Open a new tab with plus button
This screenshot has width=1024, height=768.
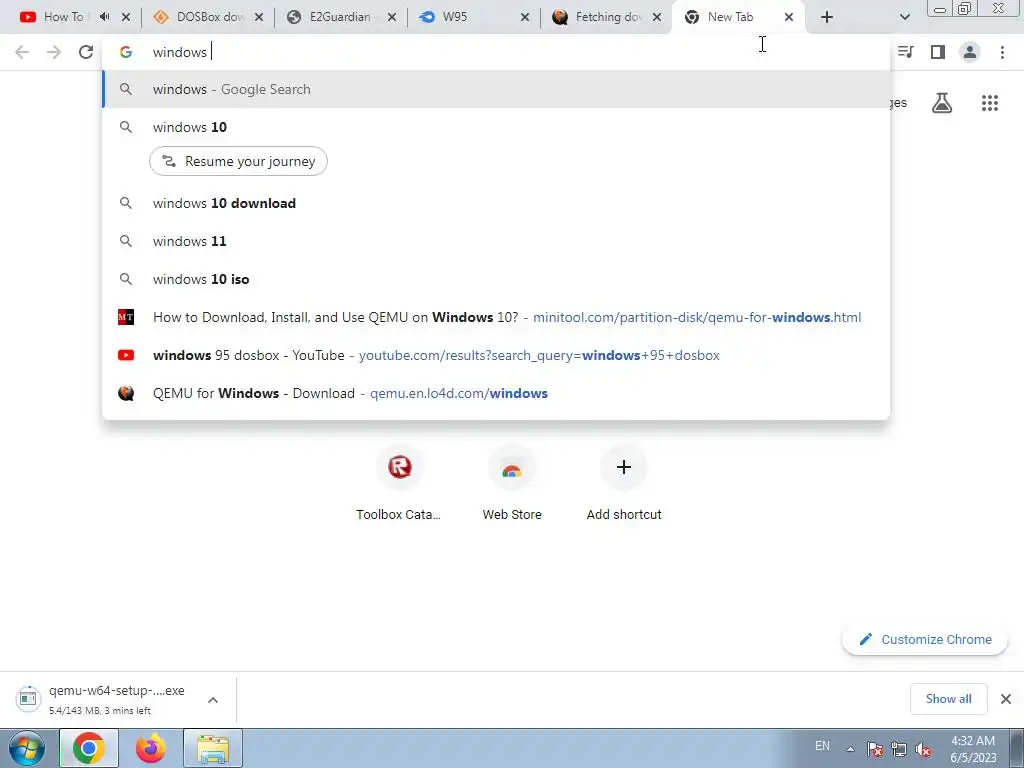[x=827, y=17]
